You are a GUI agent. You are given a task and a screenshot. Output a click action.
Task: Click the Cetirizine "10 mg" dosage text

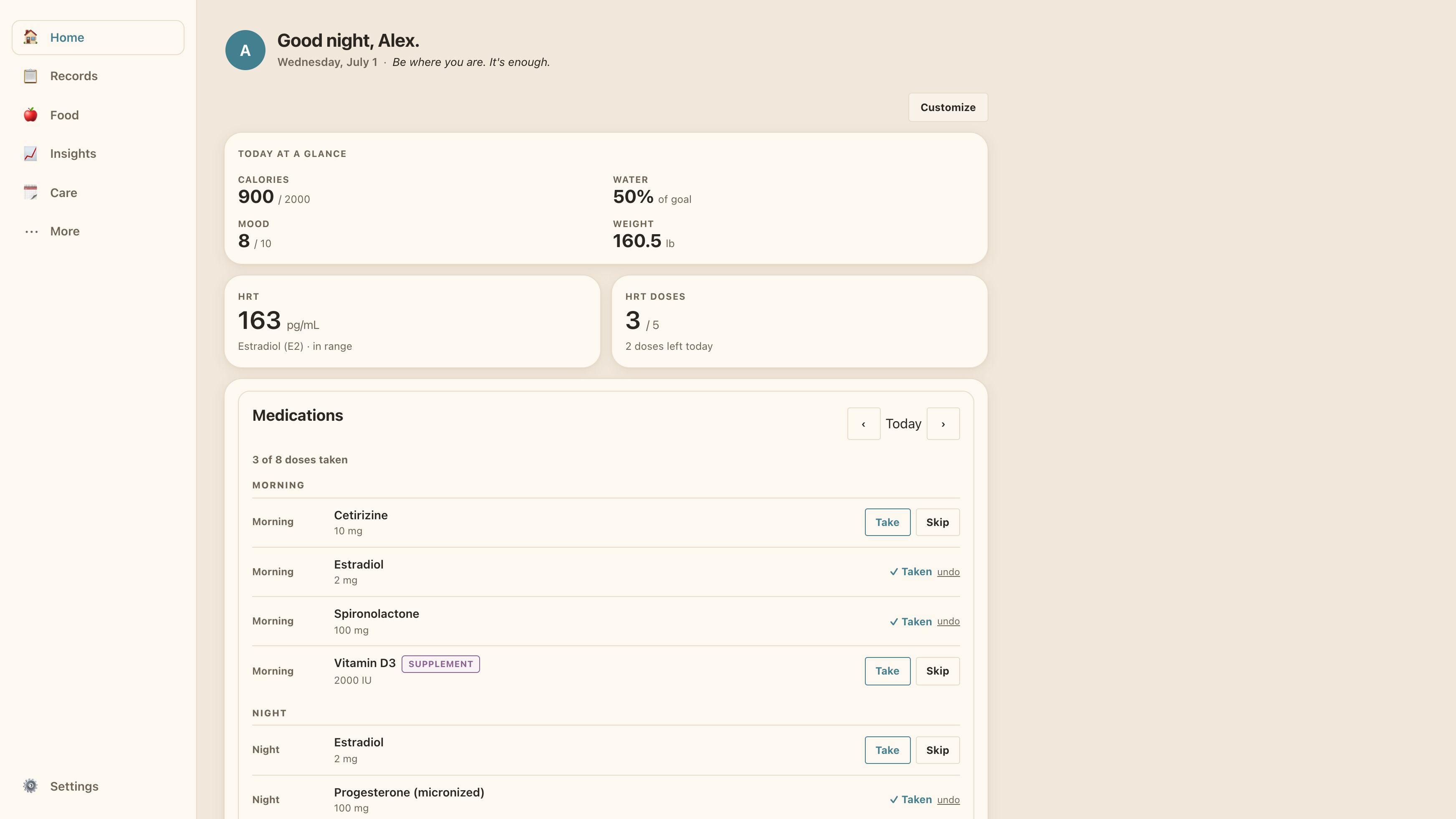tap(348, 531)
